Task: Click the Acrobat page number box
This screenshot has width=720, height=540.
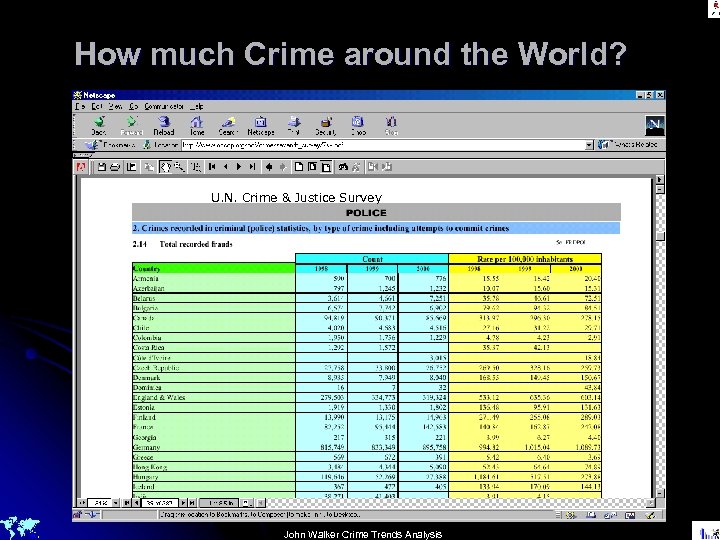Action: click(x=159, y=503)
